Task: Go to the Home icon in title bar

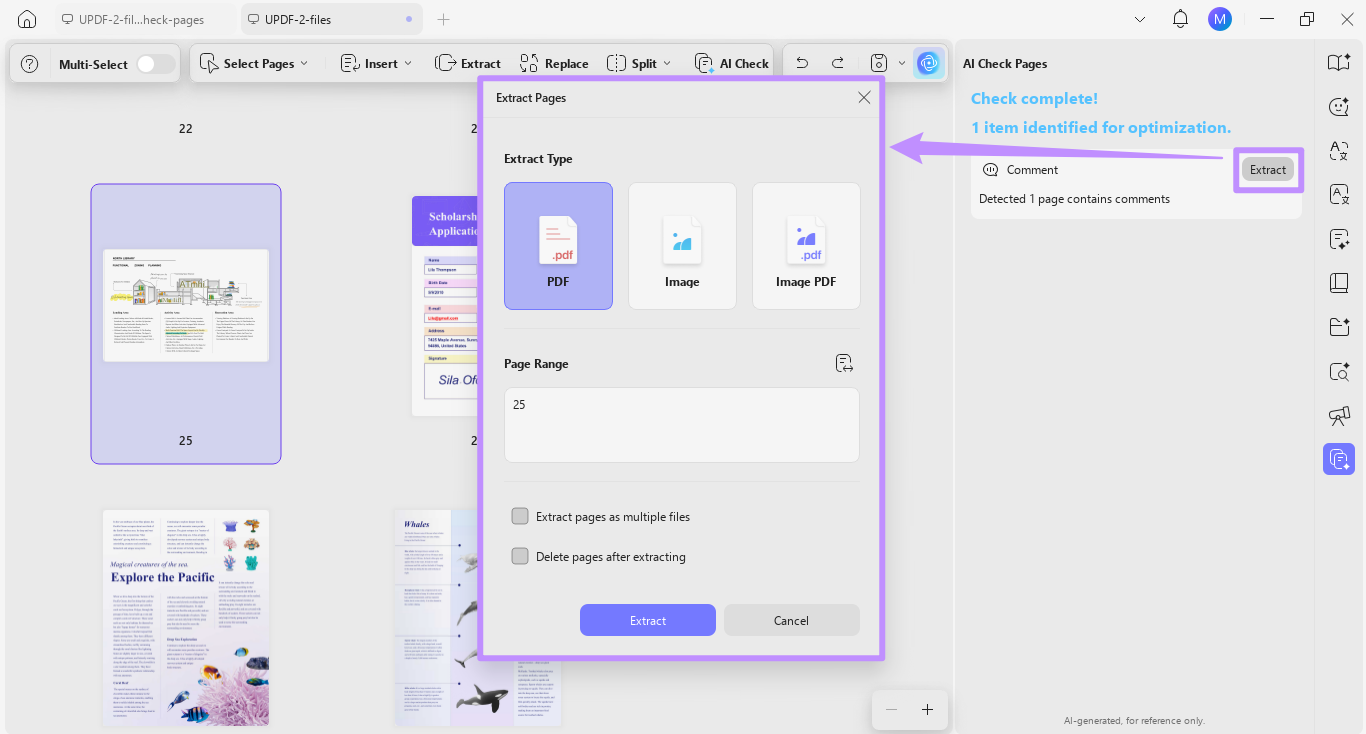Action: pos(27,19)
